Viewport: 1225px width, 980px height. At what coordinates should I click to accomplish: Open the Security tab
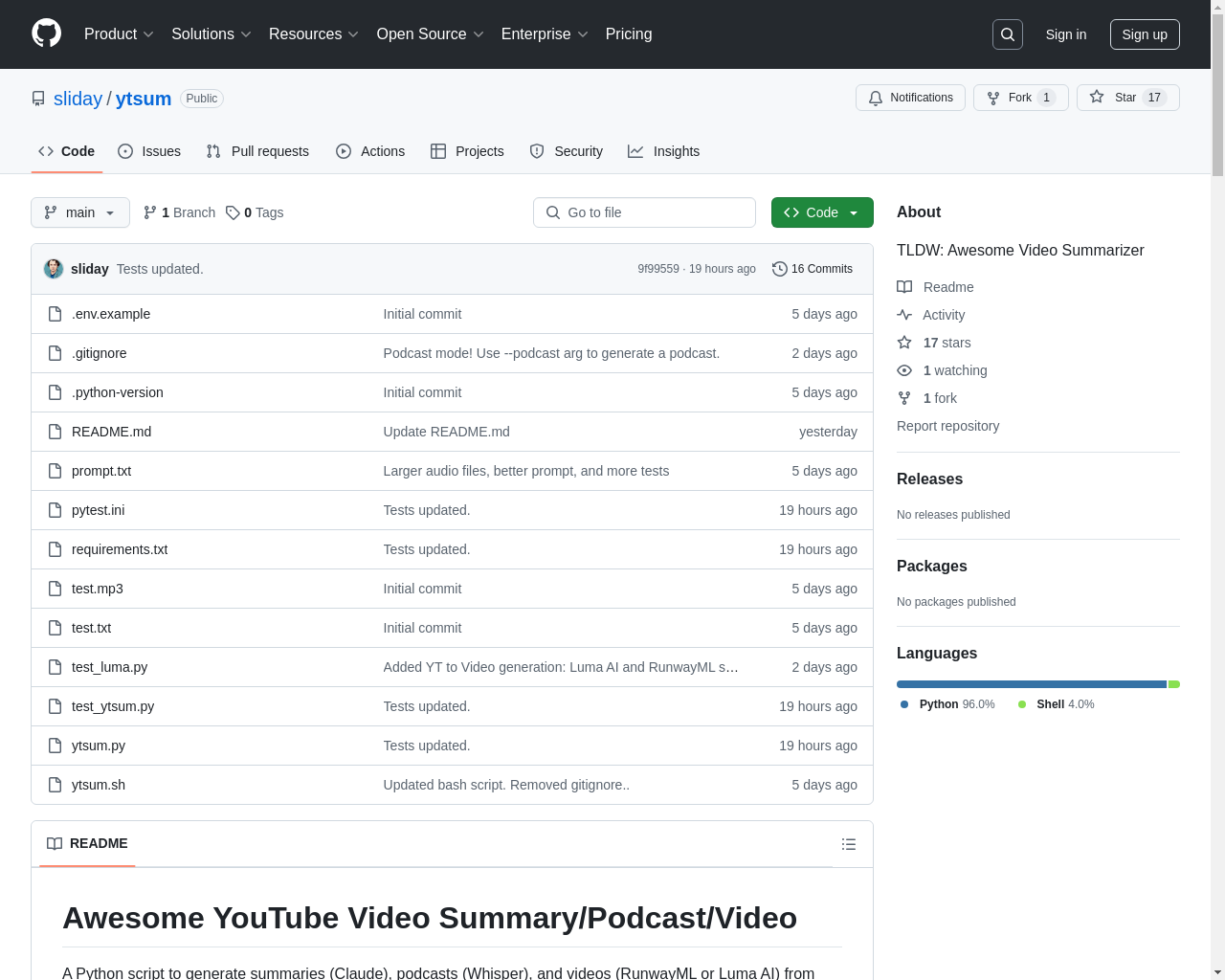(x=567, y=151)
